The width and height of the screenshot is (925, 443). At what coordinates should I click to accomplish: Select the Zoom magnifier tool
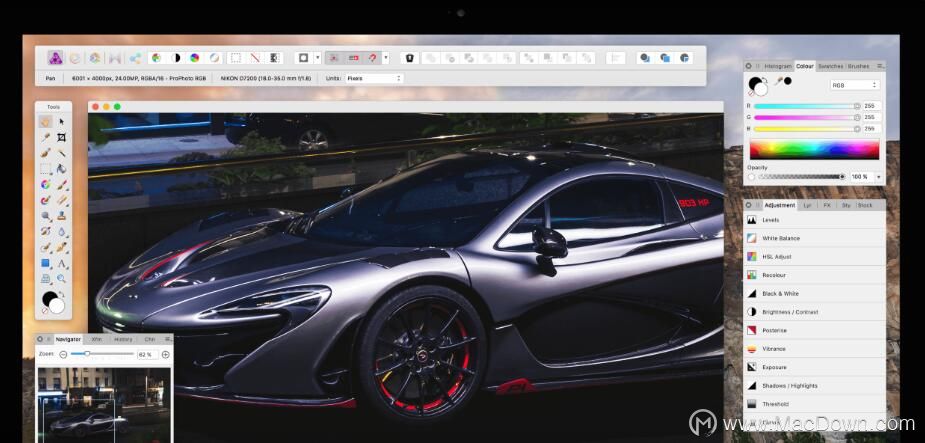click(61, 278)
